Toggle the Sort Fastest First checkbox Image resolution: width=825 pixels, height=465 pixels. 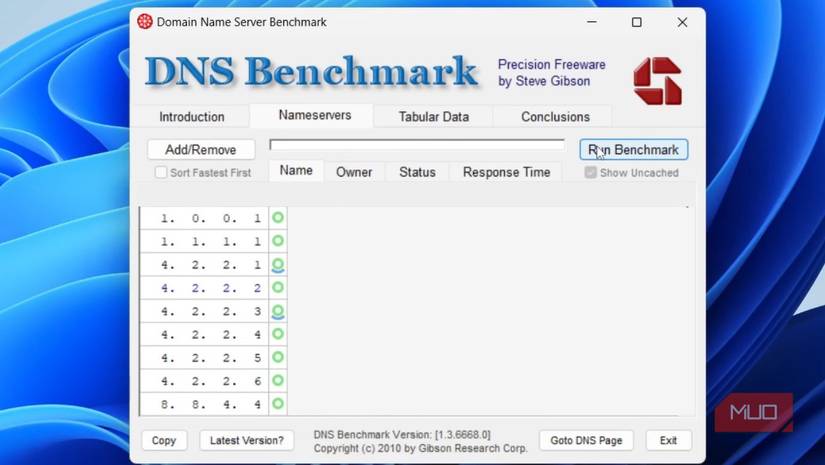pos(161,172)
